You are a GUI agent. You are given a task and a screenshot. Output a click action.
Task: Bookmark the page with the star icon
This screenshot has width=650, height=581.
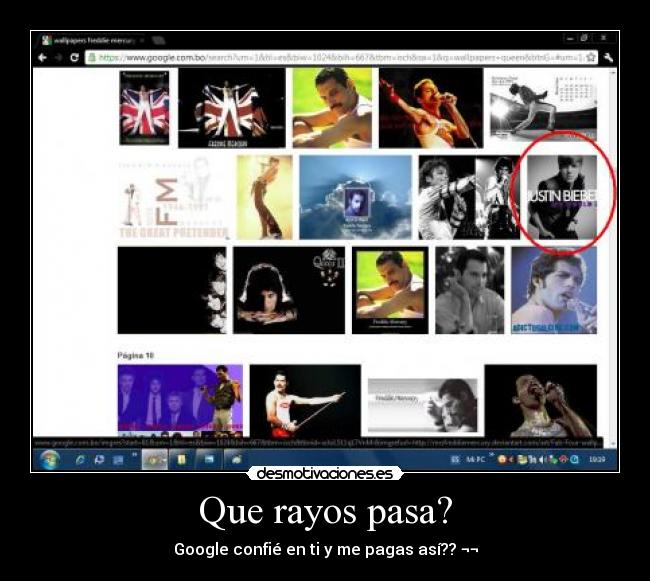tap(591, 57)
